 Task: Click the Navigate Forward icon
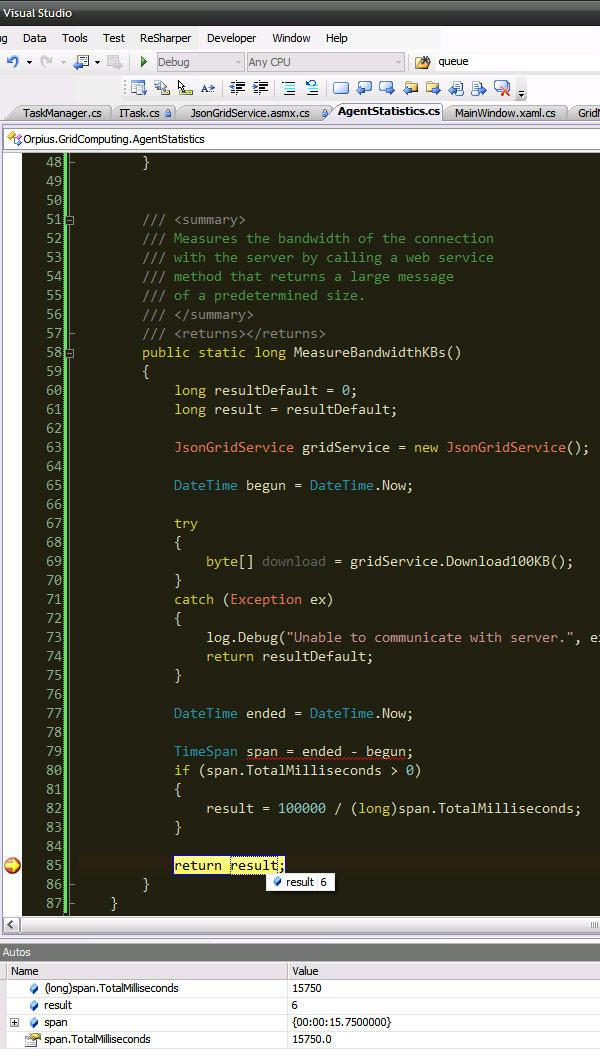115,62
